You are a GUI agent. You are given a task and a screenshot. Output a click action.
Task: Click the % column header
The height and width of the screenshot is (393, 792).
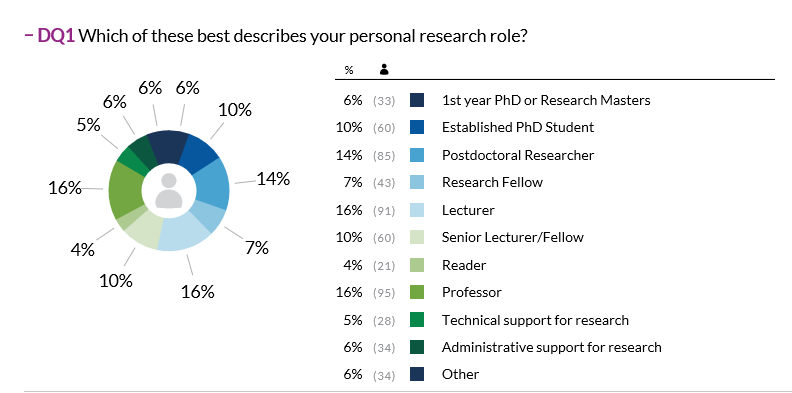pos(349,70)
